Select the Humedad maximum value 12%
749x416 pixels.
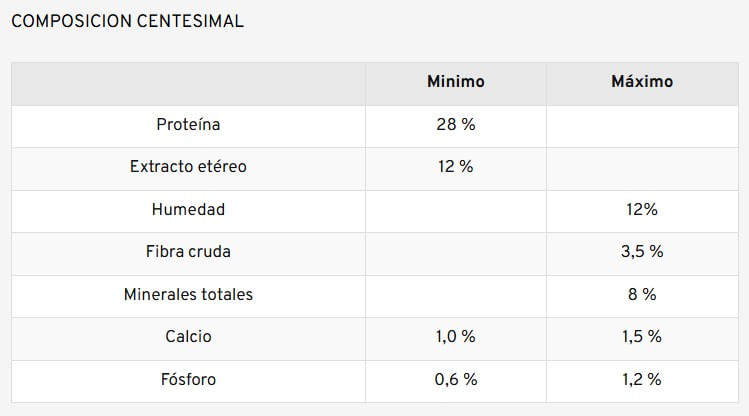(x=641, y=210)
